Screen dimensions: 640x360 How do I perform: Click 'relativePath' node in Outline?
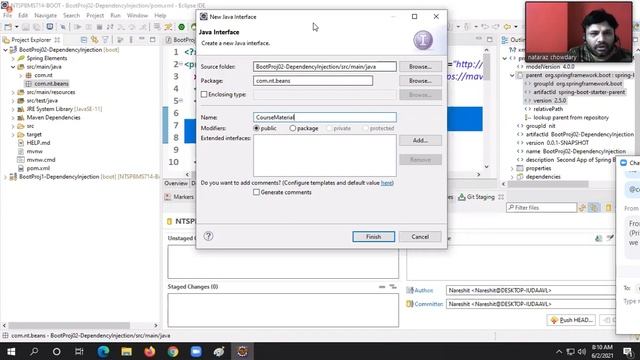pos(548,109)
